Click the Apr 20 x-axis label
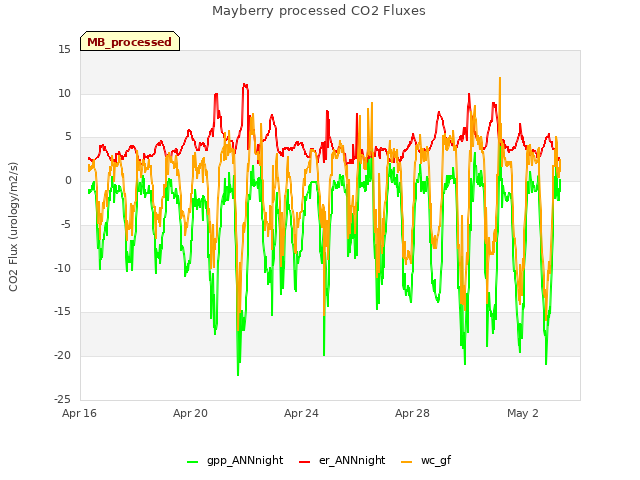 click(x=190, y=413)
